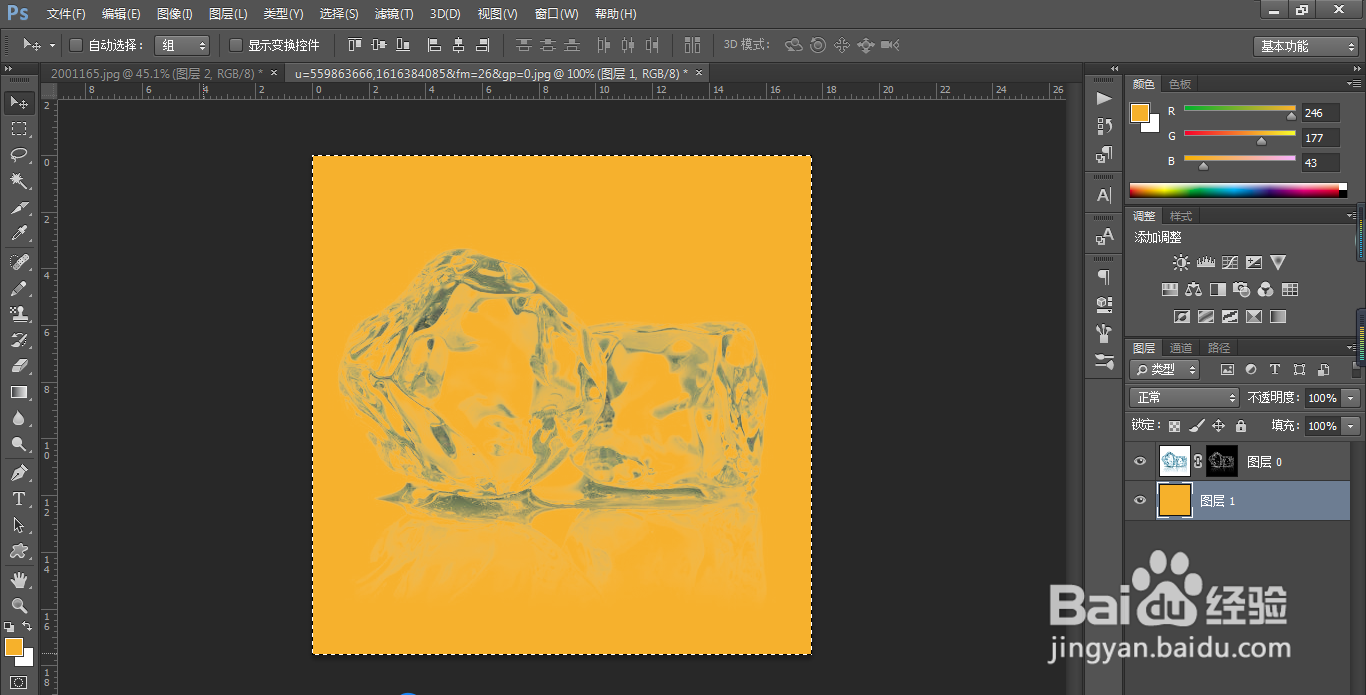
Task: Open the 滤镜(T) menu
Action: (393, 14)
